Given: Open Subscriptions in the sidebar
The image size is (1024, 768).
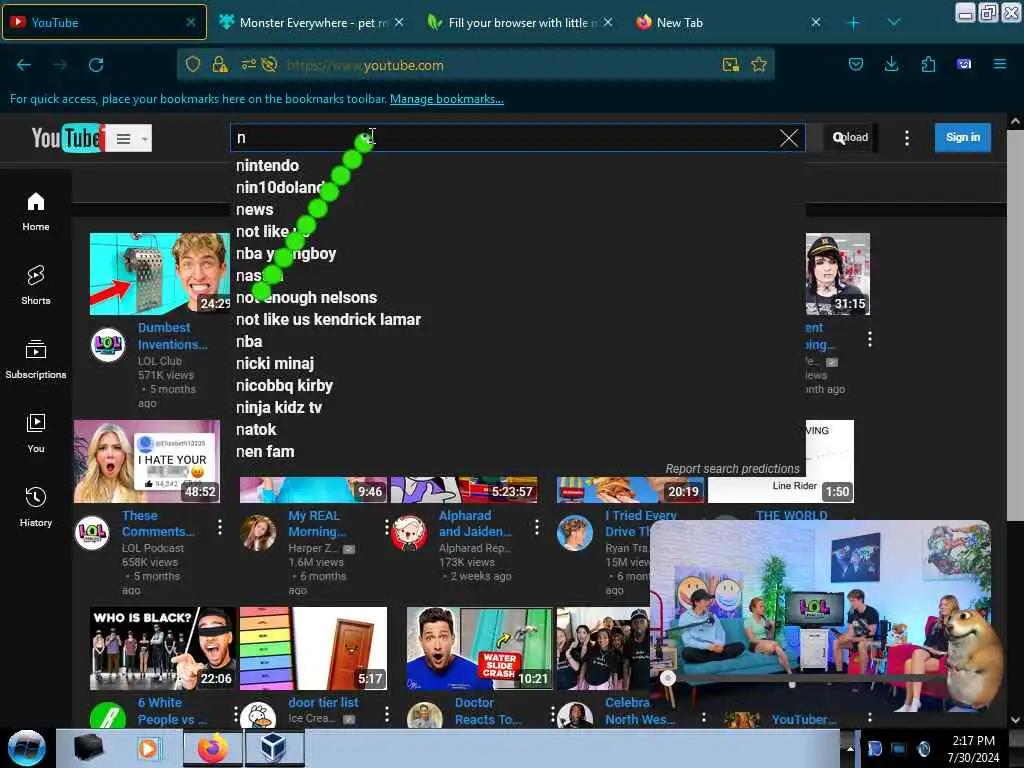Looking at the screenshot, I should point(36,359).
